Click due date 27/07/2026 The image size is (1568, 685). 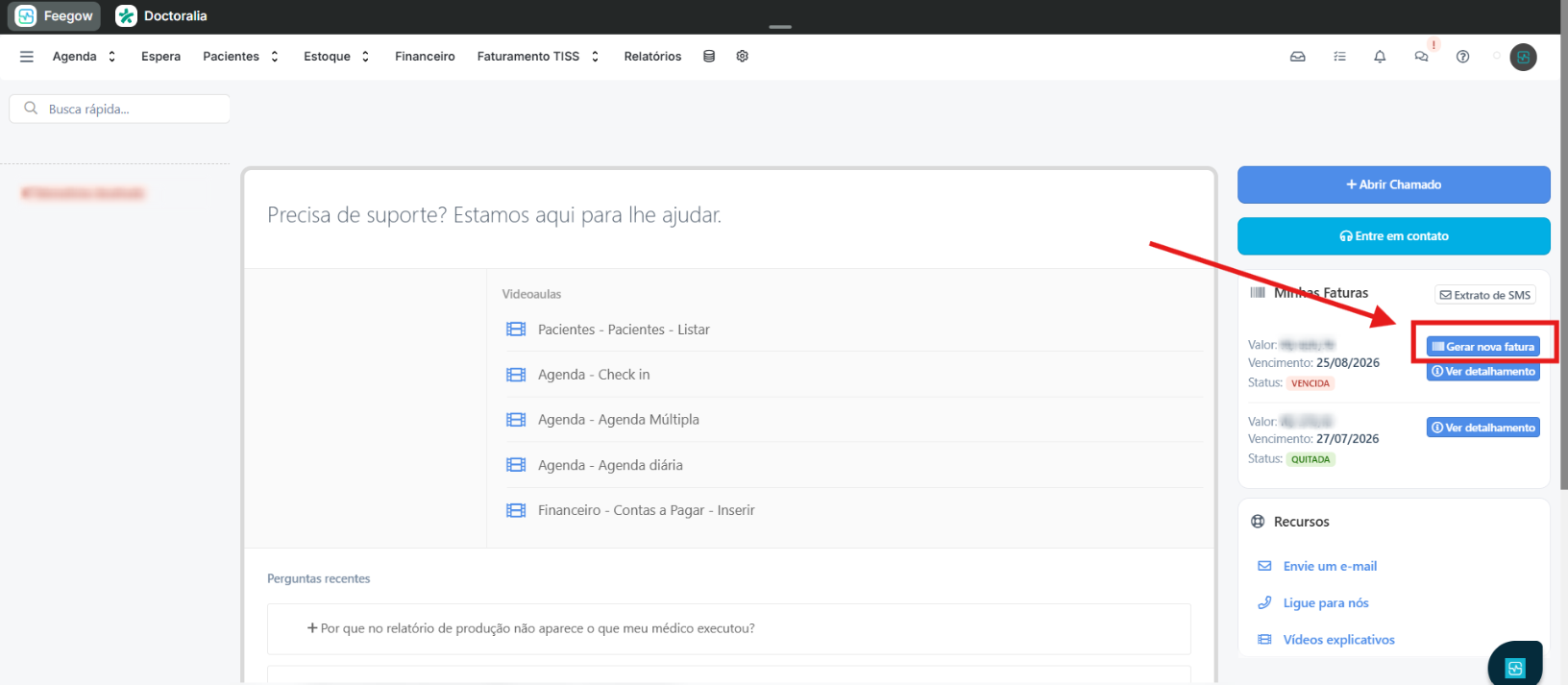[1348, 439]
